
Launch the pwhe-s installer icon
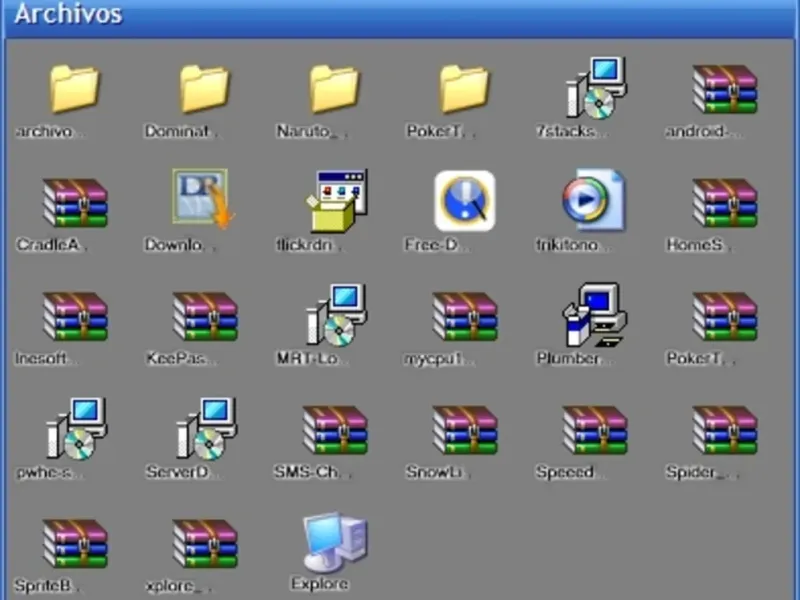[76, 429]
